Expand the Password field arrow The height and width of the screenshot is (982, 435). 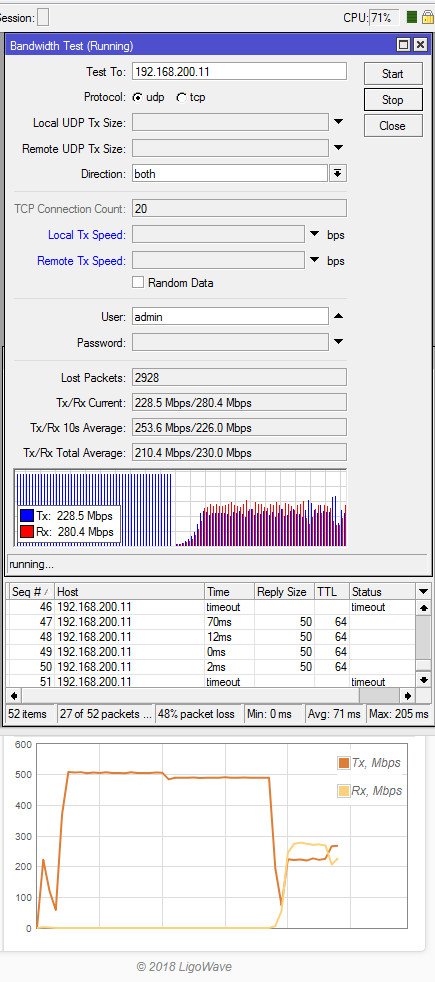[338, 342]
